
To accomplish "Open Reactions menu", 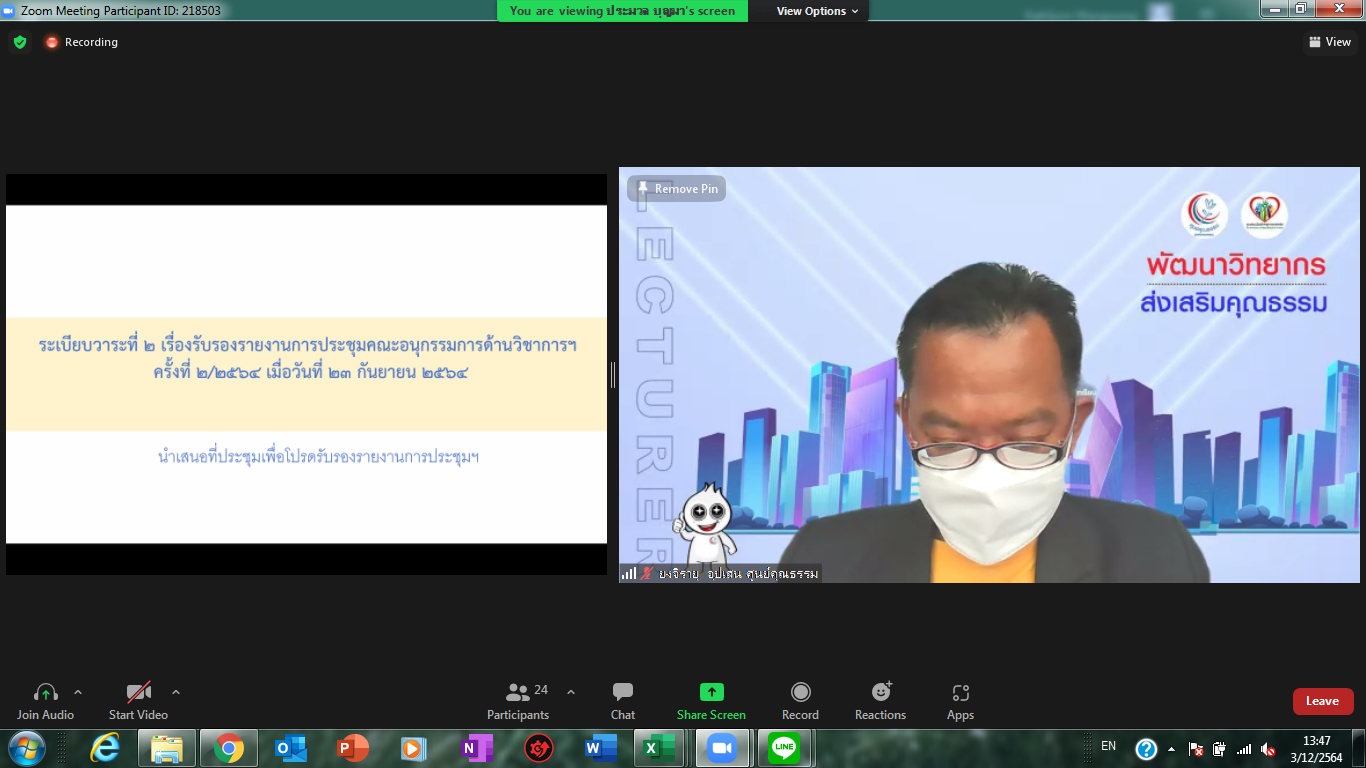I will point(880,700).
